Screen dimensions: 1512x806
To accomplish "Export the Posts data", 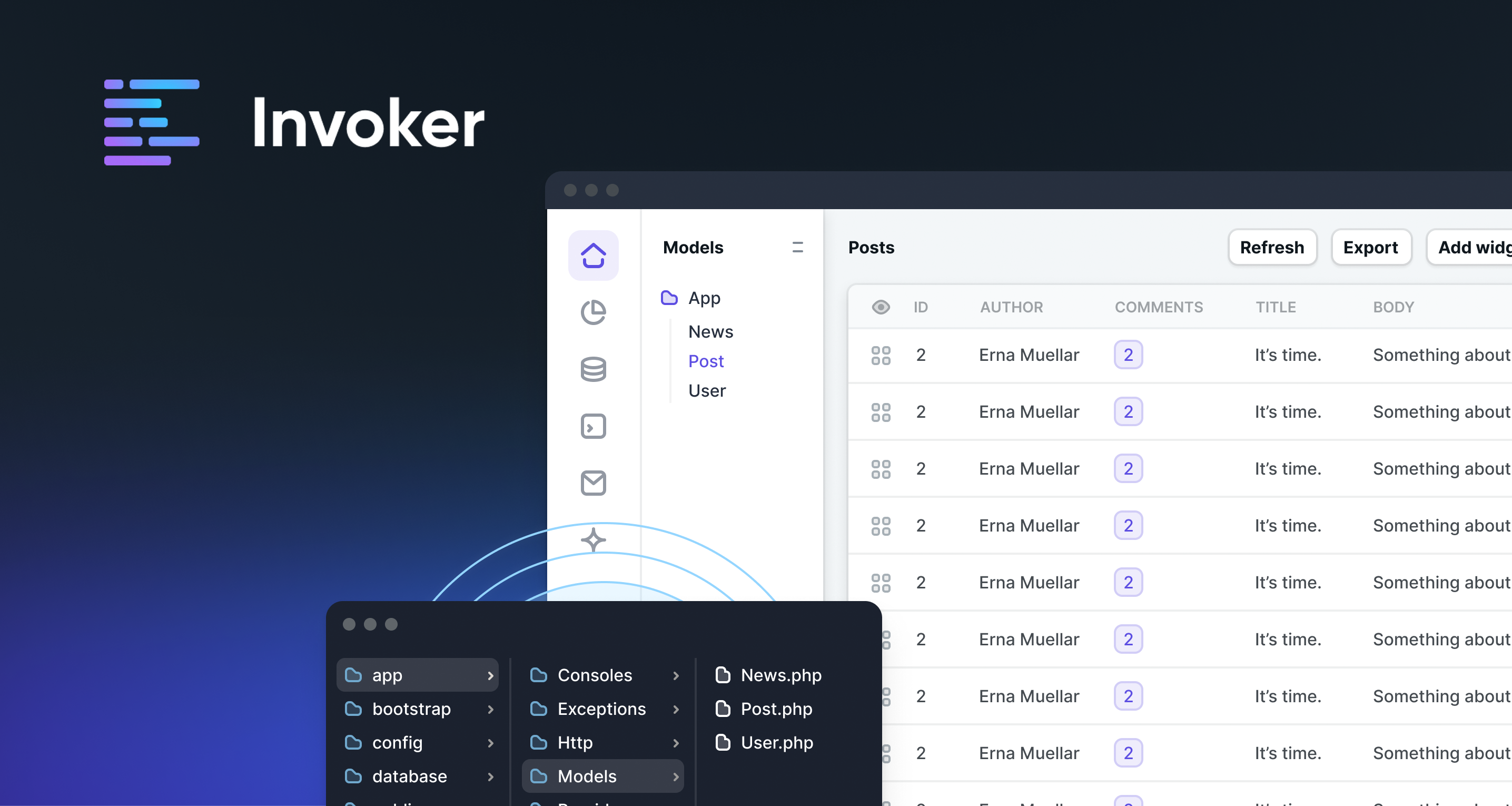I will 1371,247.
